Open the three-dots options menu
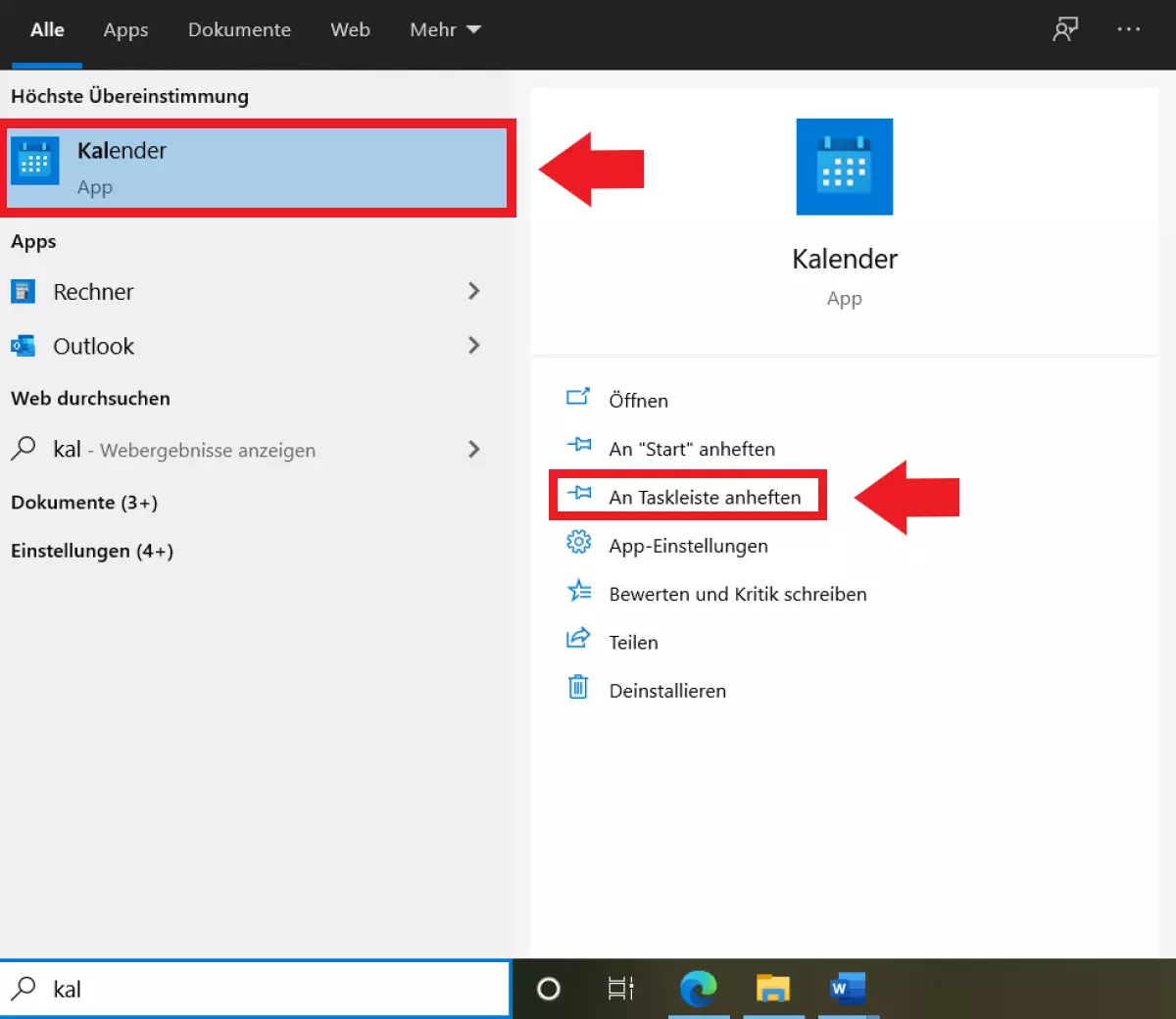 point(1128,29)
